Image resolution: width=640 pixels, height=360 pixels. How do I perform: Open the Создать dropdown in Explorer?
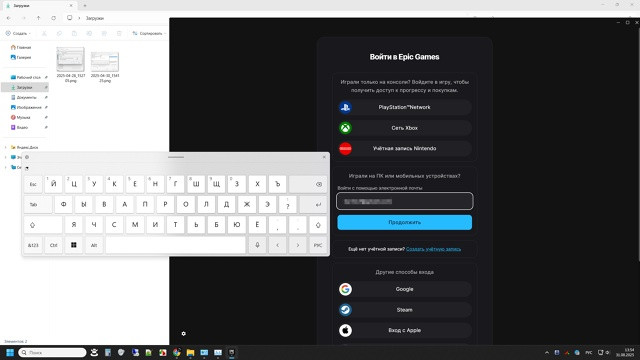(18, 33)
